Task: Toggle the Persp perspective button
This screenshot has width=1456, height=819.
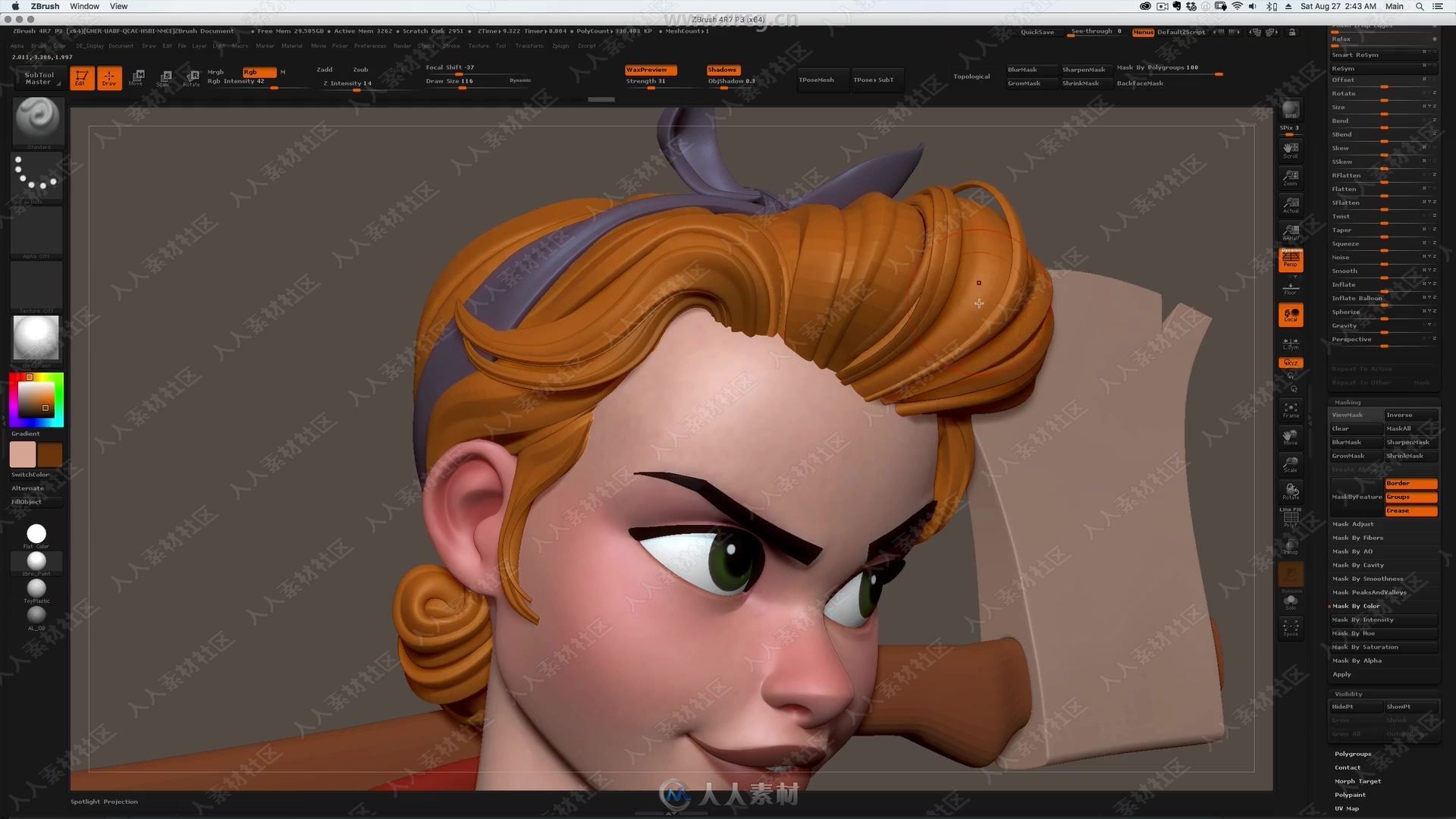Action: point(1291,259)
